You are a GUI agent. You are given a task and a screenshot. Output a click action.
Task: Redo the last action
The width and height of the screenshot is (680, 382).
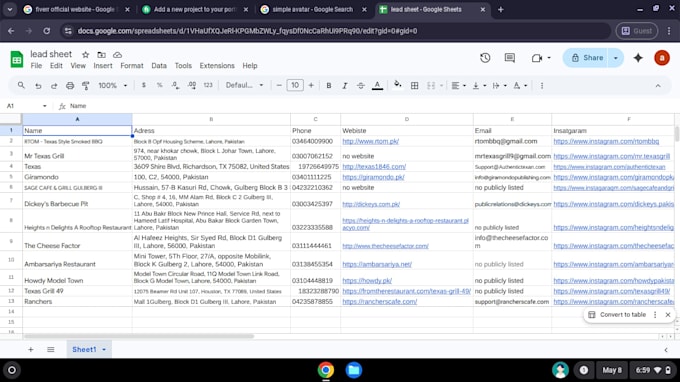pyautogui.click(x=54, y=85)
